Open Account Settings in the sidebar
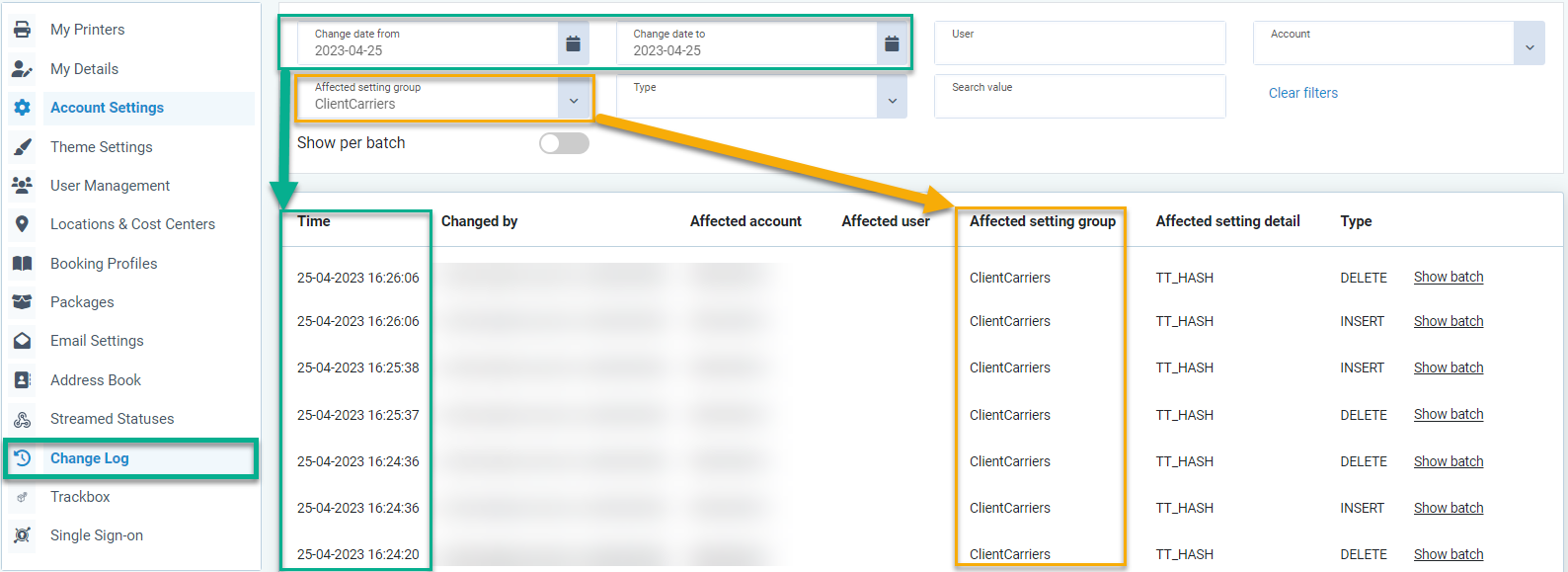The image size is (1568, 572). [x=107, y=108]
